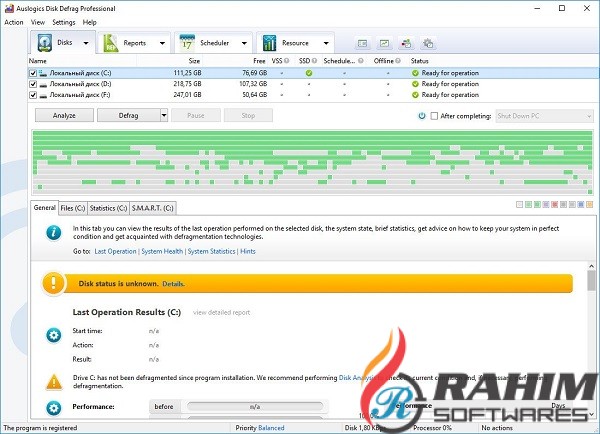Image resolution: width=600 pixels, height=434 pixels.
Task: Follow the System Health link
Action: point(162,251)
